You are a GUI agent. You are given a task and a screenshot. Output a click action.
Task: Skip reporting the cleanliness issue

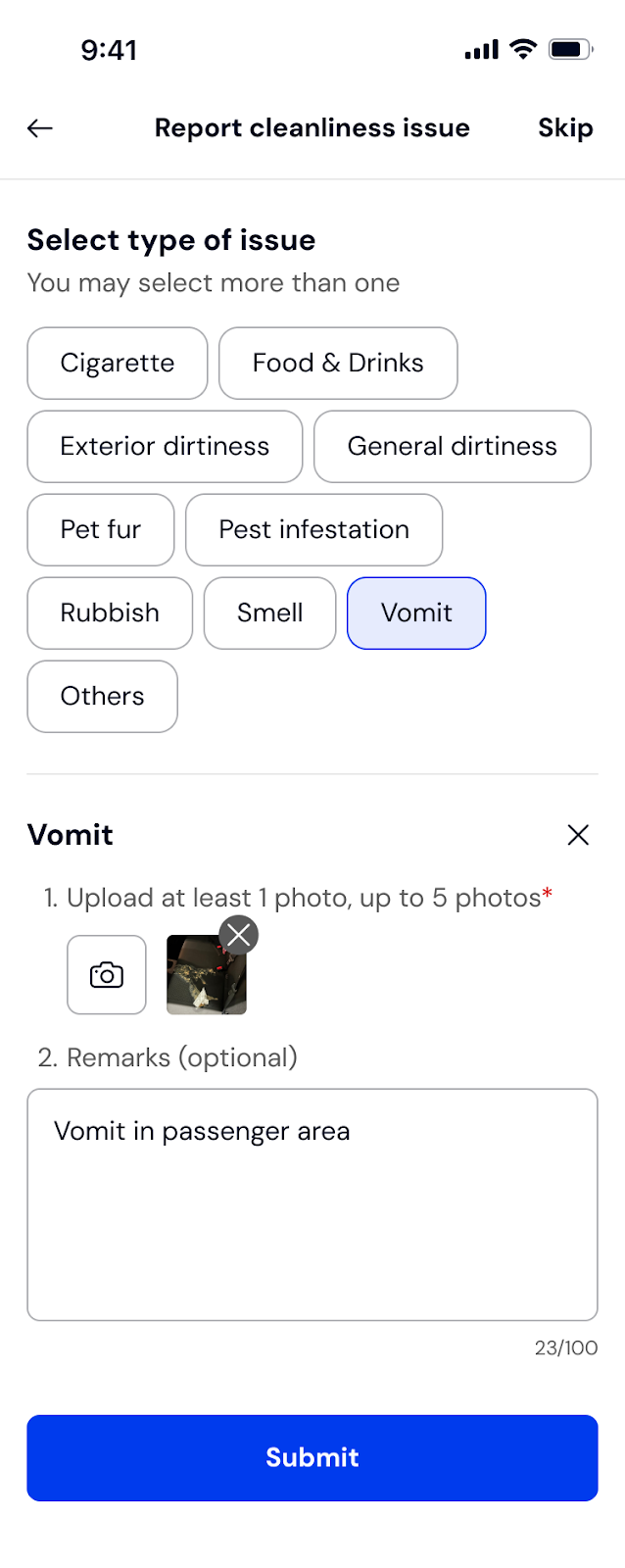[x=565, y=128]
